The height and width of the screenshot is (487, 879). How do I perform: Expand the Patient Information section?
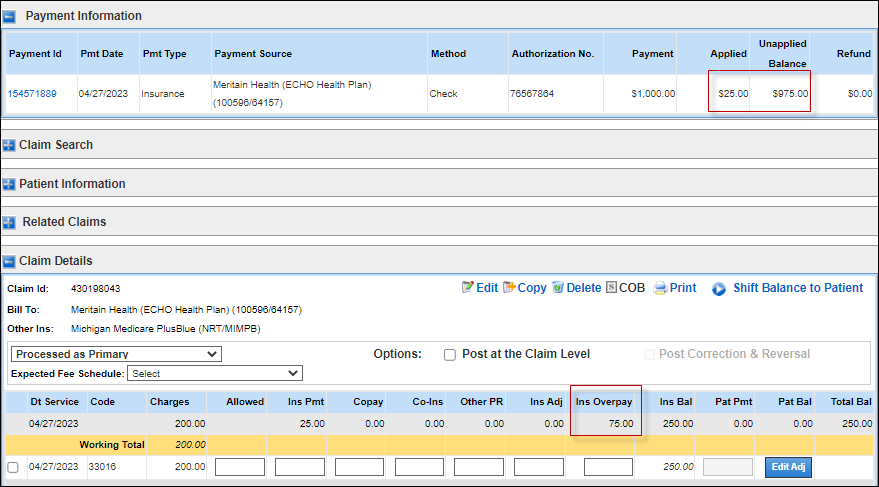(10, 184)
